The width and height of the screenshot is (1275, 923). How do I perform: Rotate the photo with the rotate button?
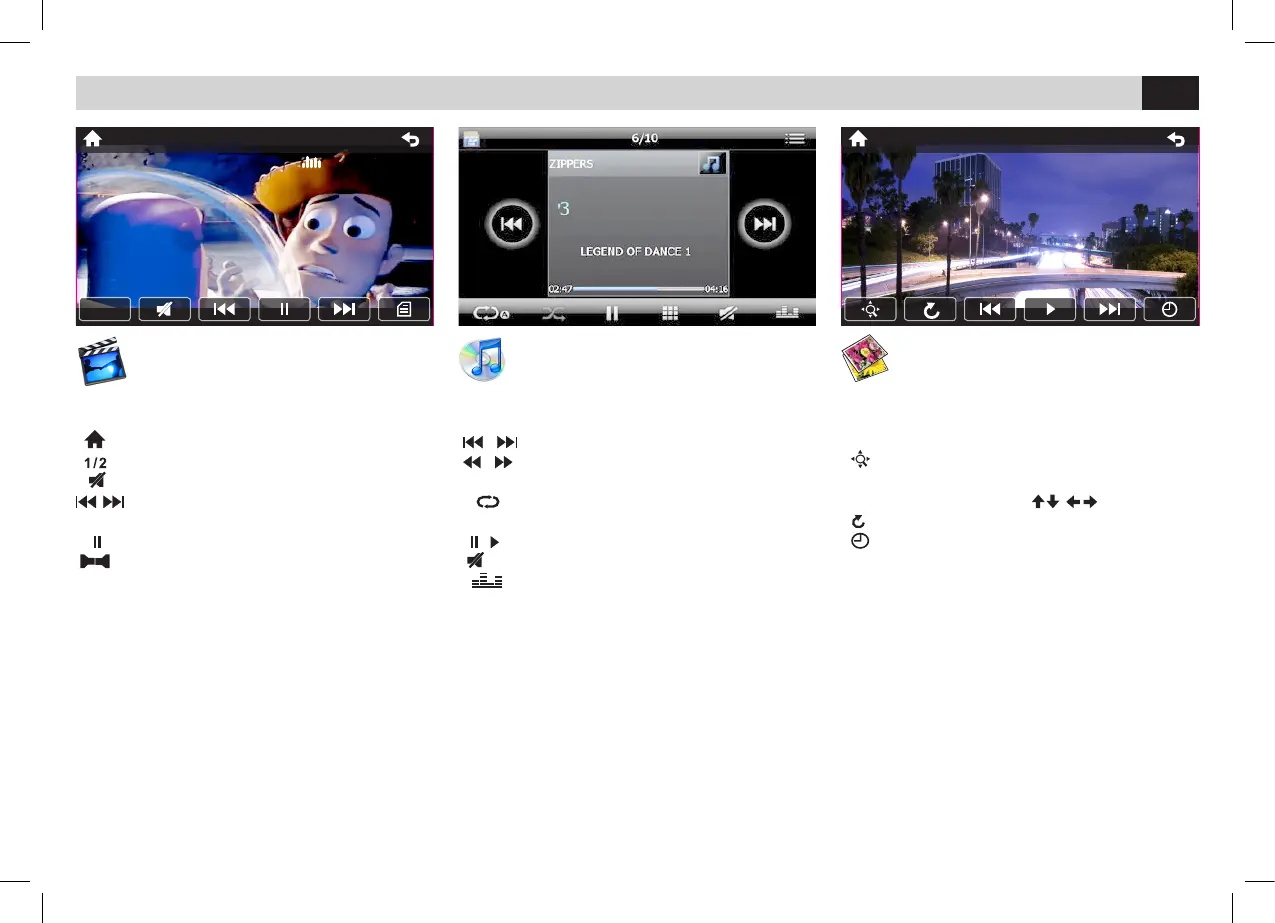click(x=930, y=310)
